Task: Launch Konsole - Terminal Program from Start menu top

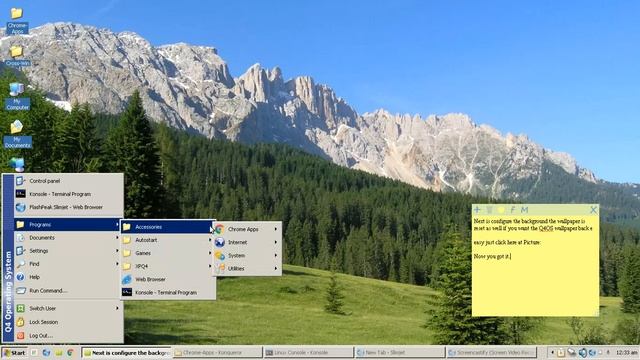Action: [69, 194]
